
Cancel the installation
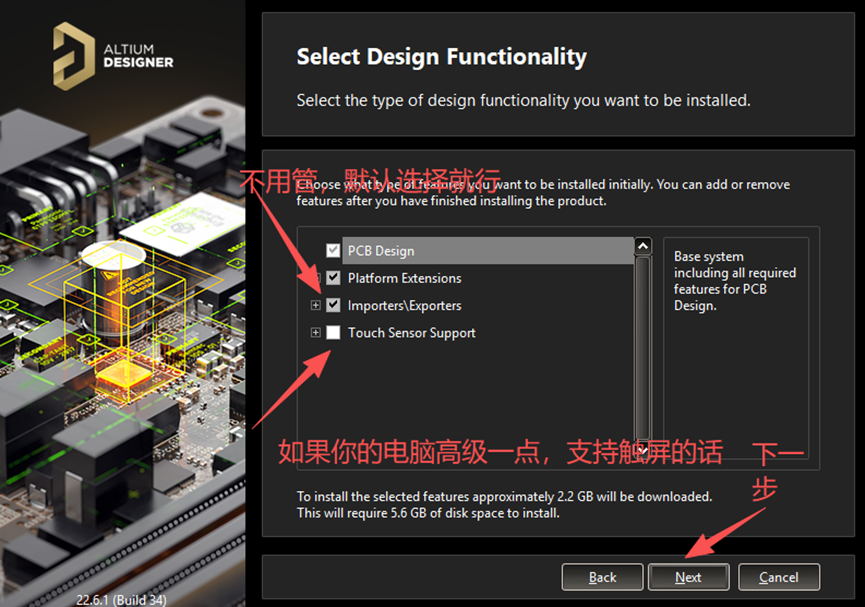tap(779, 577)
